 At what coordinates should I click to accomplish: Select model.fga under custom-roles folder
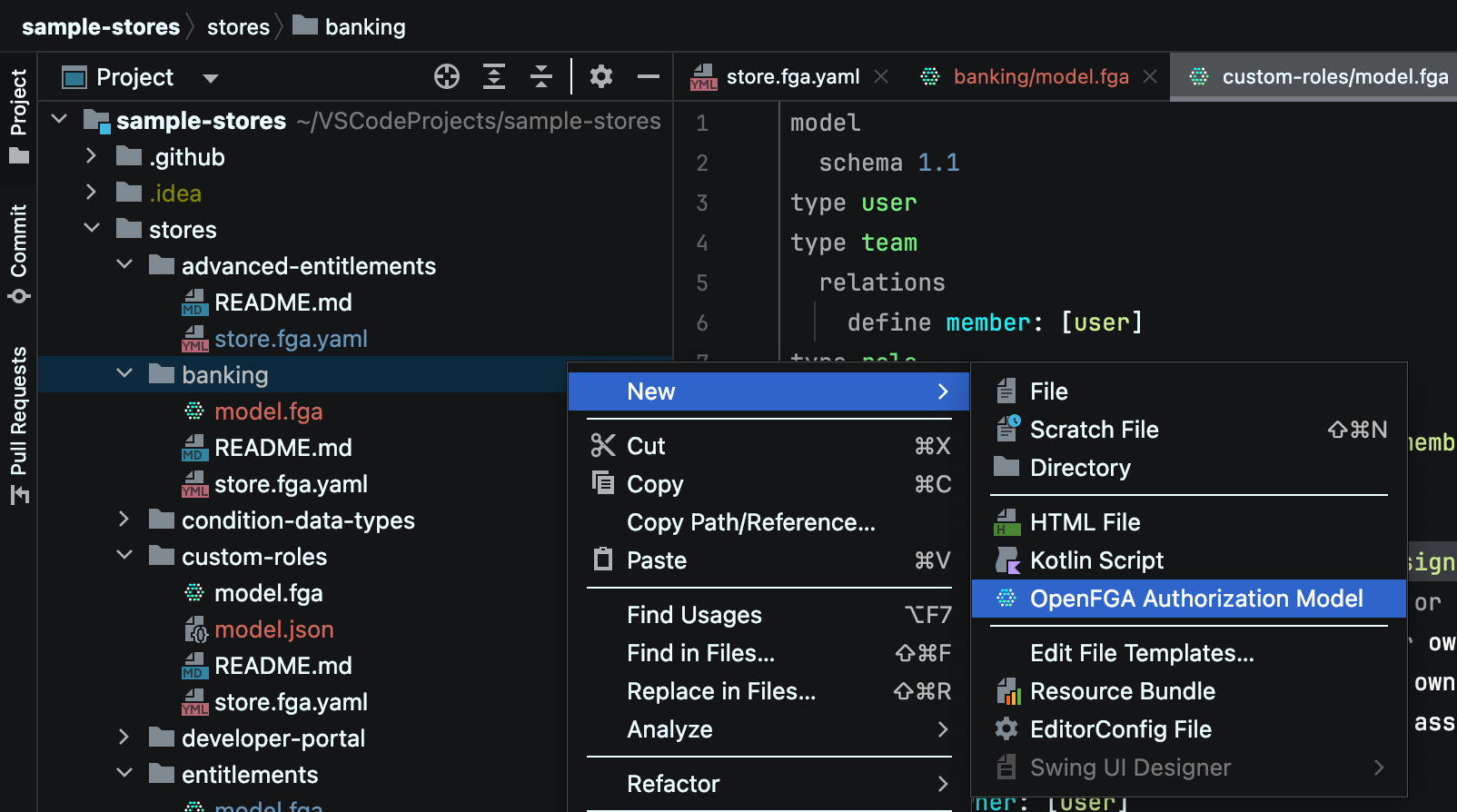point(268,593)
